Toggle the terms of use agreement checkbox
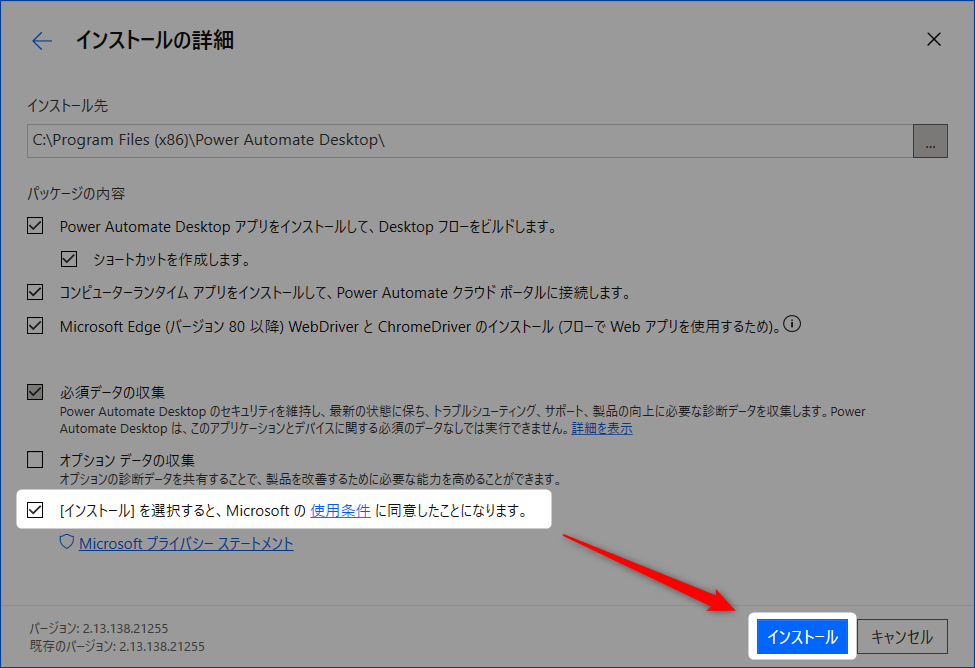 [35, 510]
